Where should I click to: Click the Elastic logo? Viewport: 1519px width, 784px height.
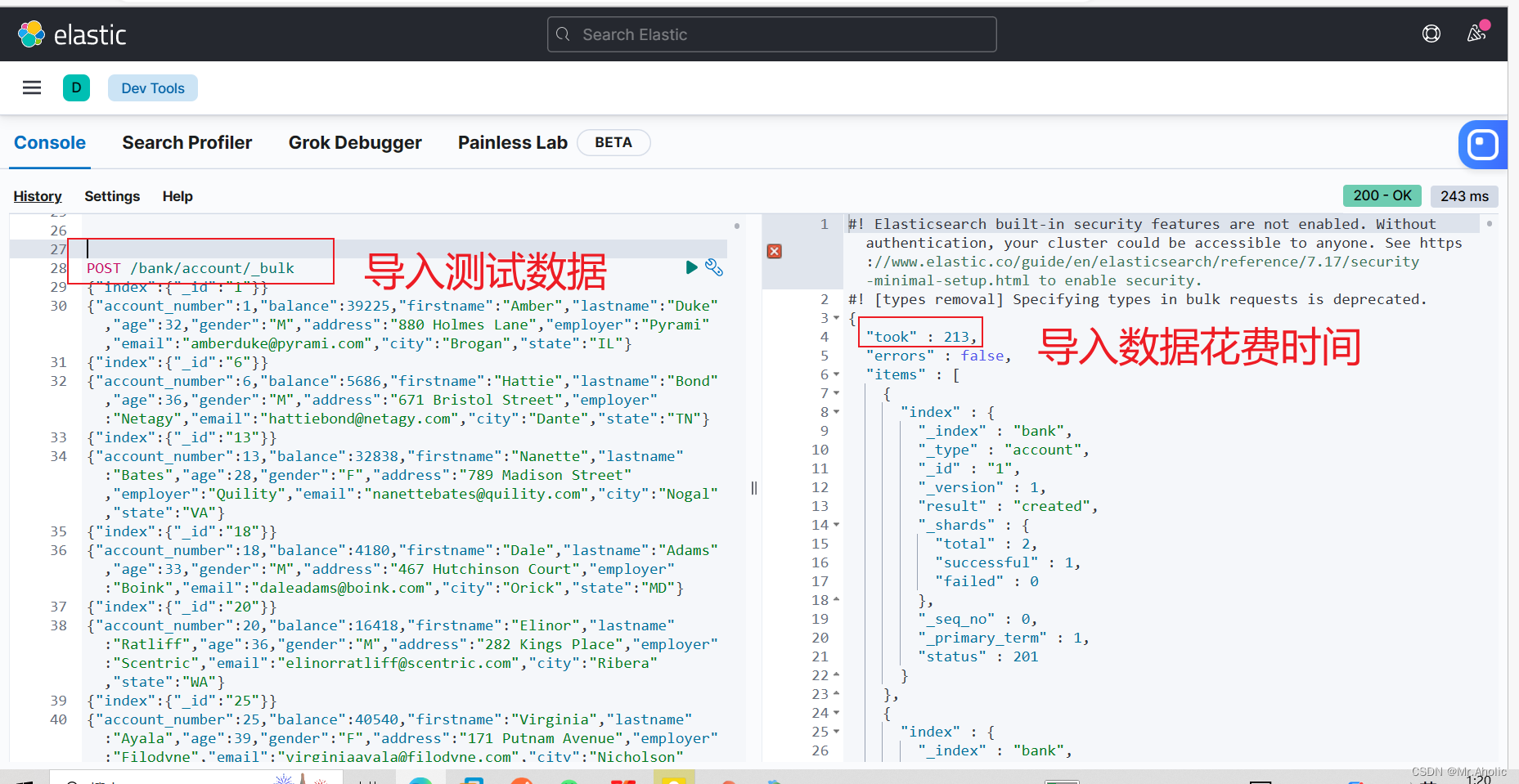72,34
